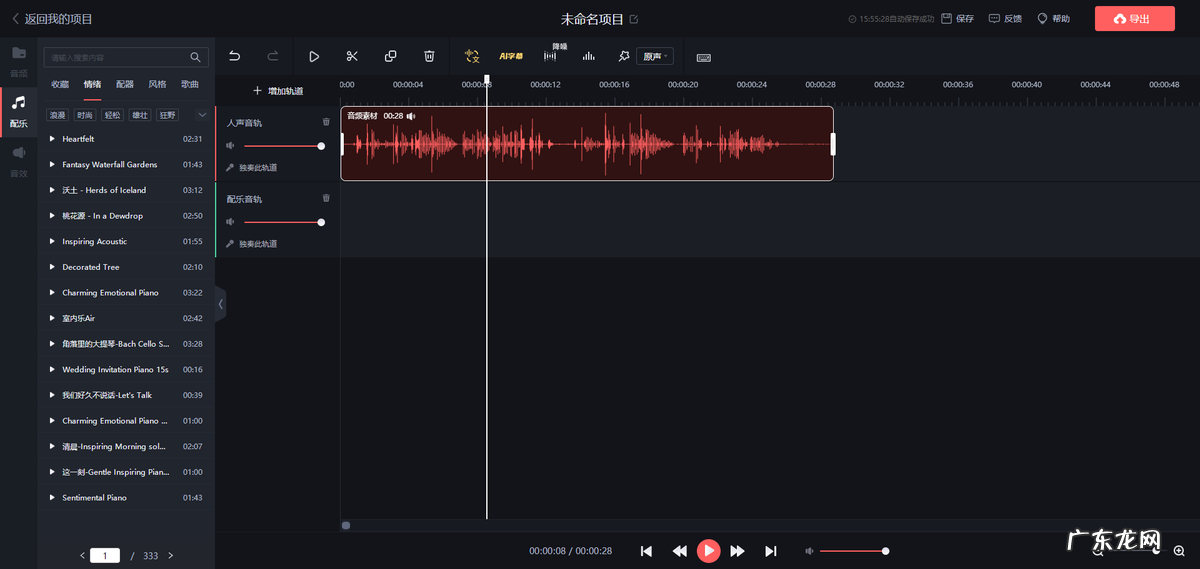The width and height of the screenshot is (1200, 569).
Task: Open the 音效 sidebar section
Action: (19, 160)
